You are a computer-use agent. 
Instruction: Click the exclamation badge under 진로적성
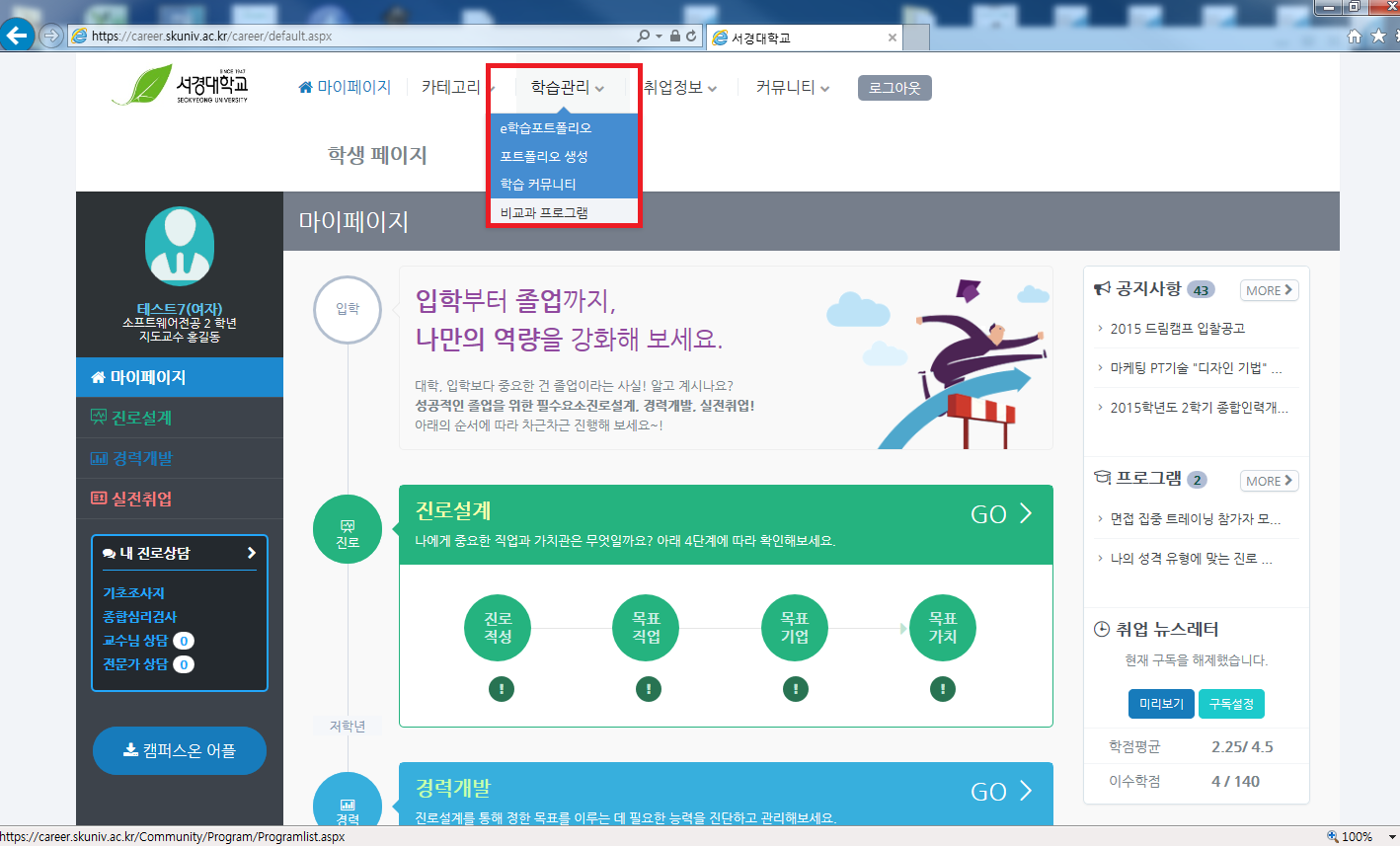pos(501,689)
